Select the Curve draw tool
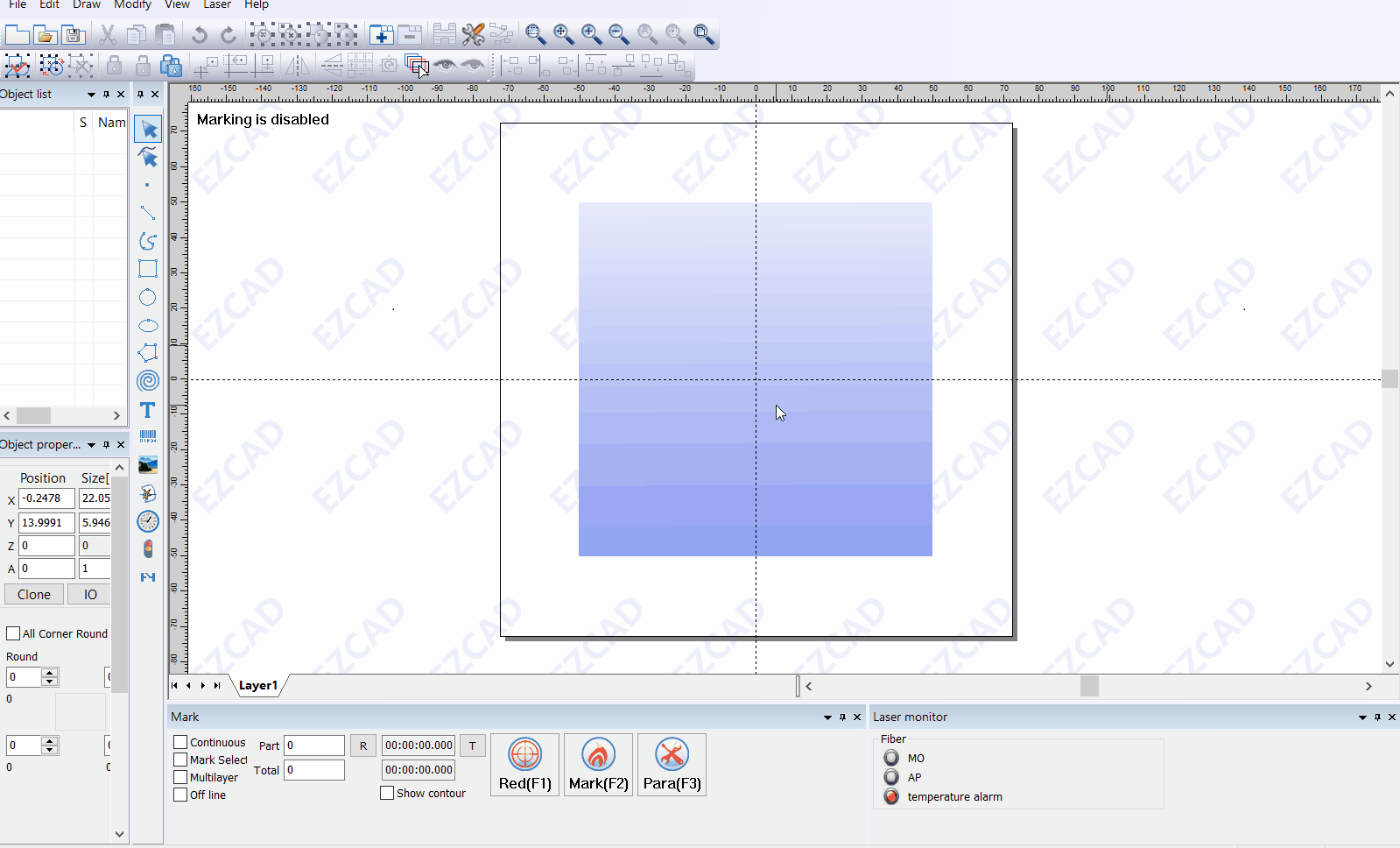1400x848 pixels. [148, 241]
